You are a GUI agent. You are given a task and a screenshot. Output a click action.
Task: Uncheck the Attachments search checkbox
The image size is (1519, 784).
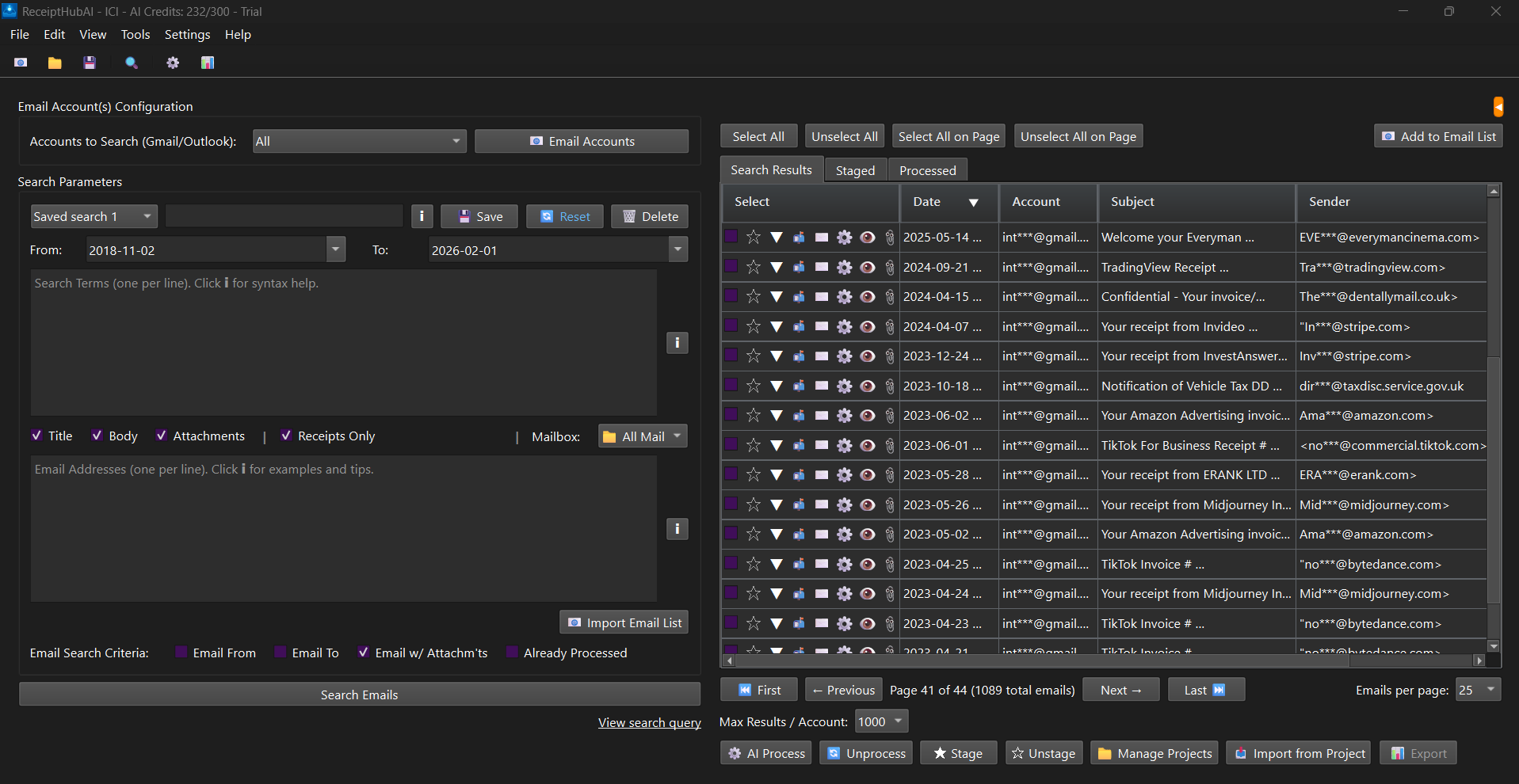click(161, 436)
